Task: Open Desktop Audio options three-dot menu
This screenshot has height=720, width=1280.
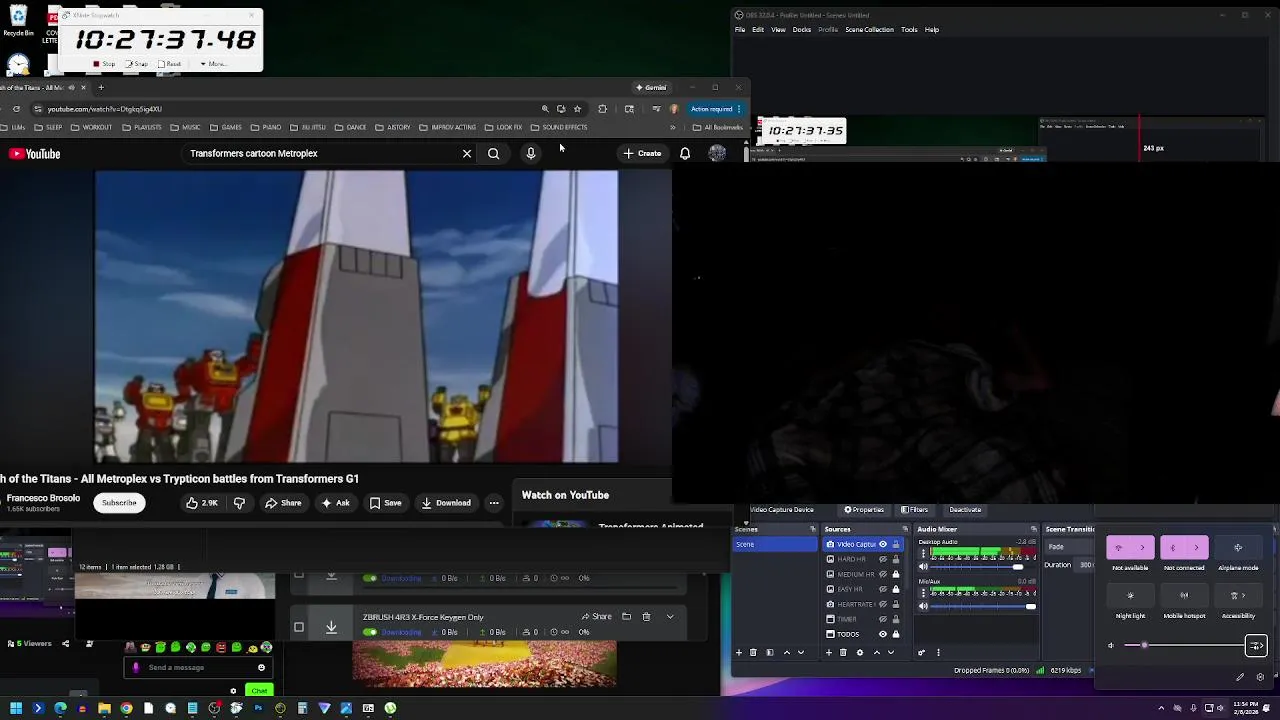Action: click(923, 553)
